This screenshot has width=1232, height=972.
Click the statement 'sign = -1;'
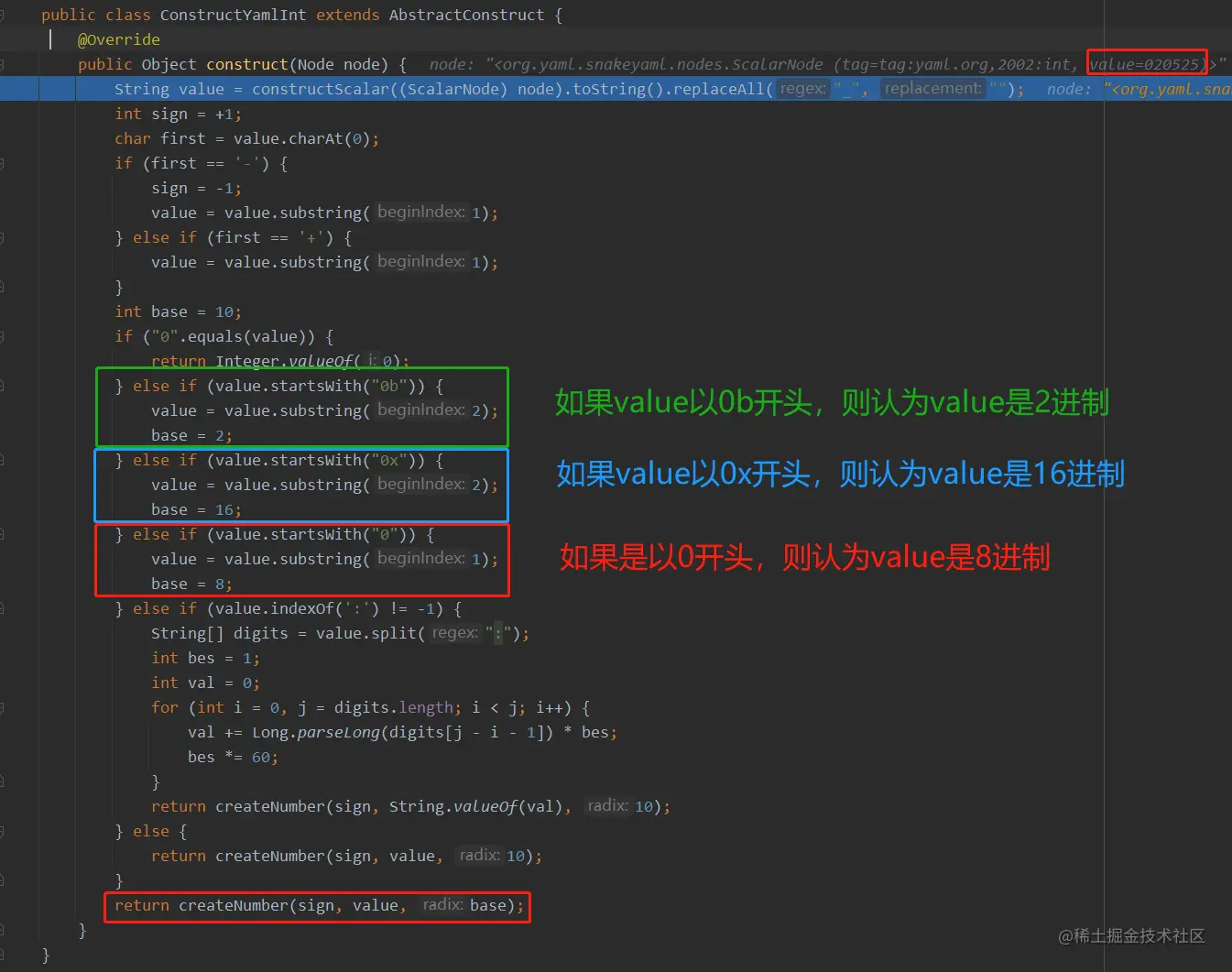pos(197,188)
